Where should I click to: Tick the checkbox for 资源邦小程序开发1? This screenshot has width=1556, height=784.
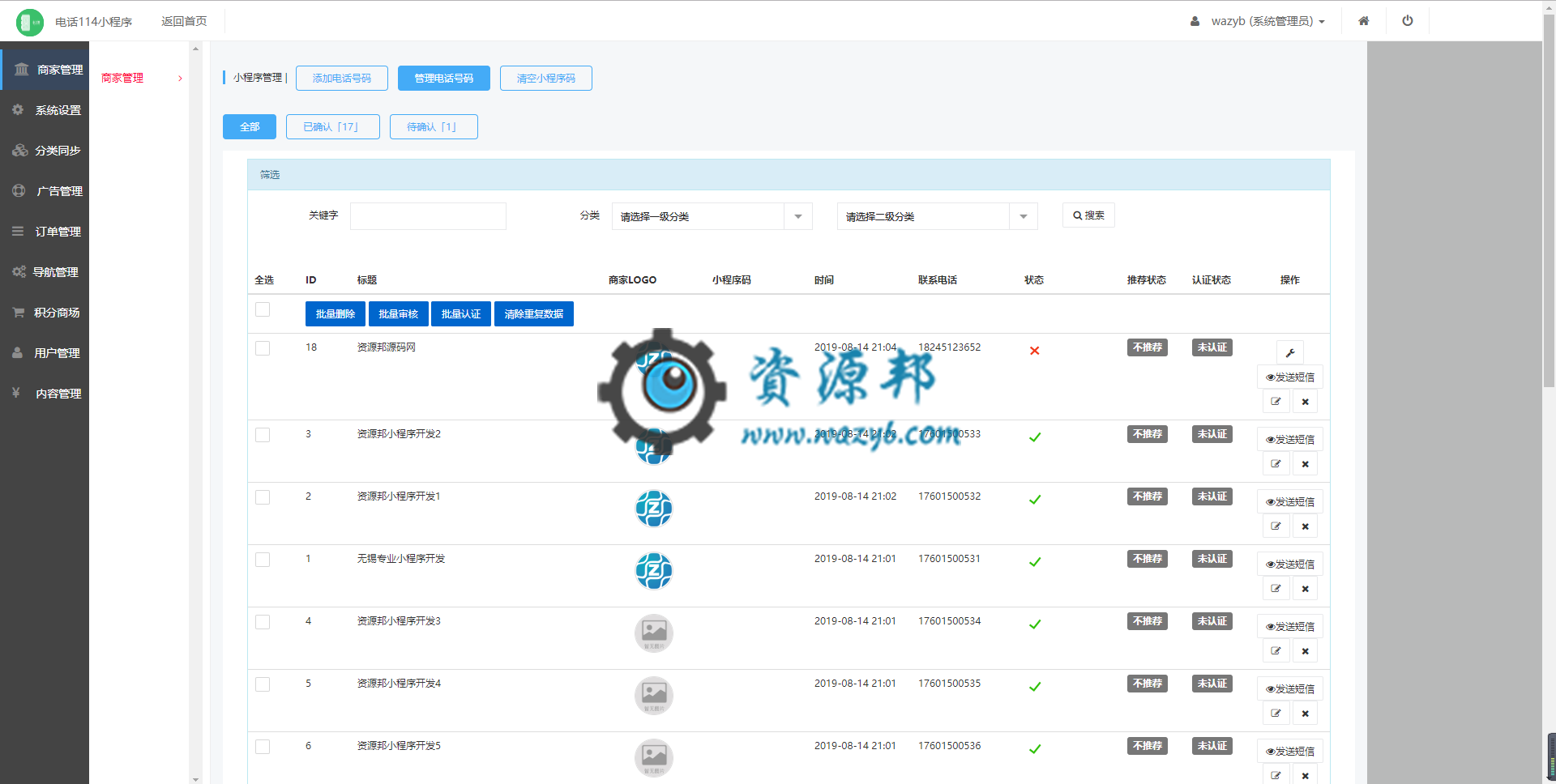[263, 497]
